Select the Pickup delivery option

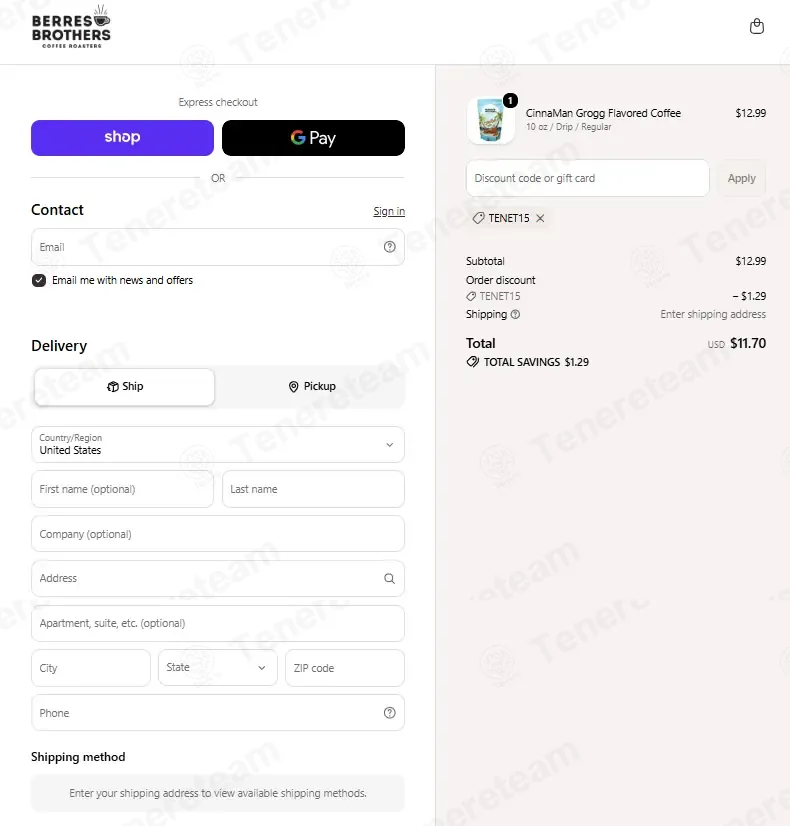(x=312, y=387)
